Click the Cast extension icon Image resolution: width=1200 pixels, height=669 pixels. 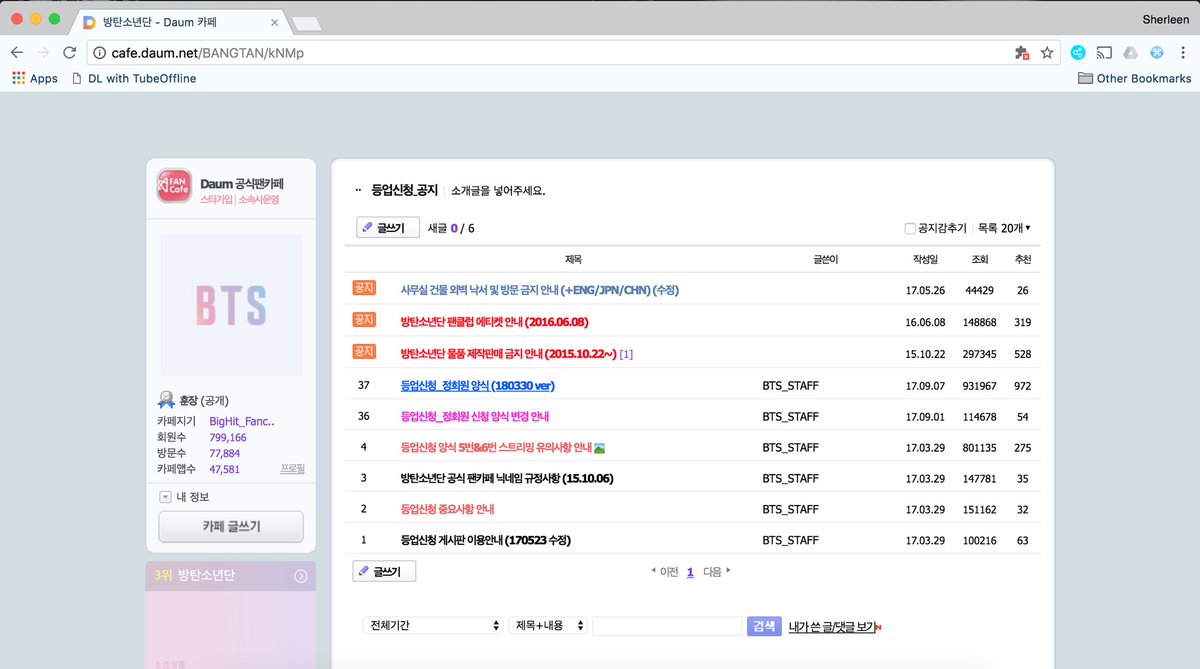pos(1104,52)
